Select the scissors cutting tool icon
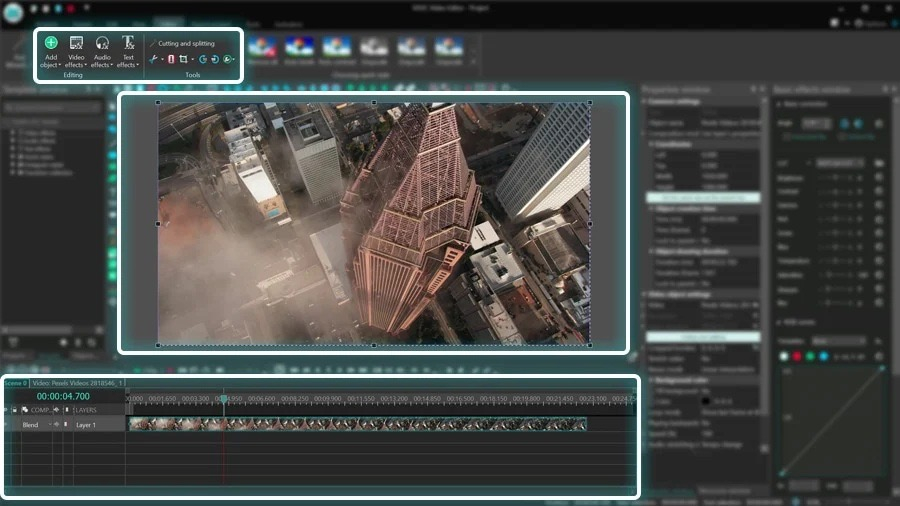Screen dimensions: 900x506 153,59
